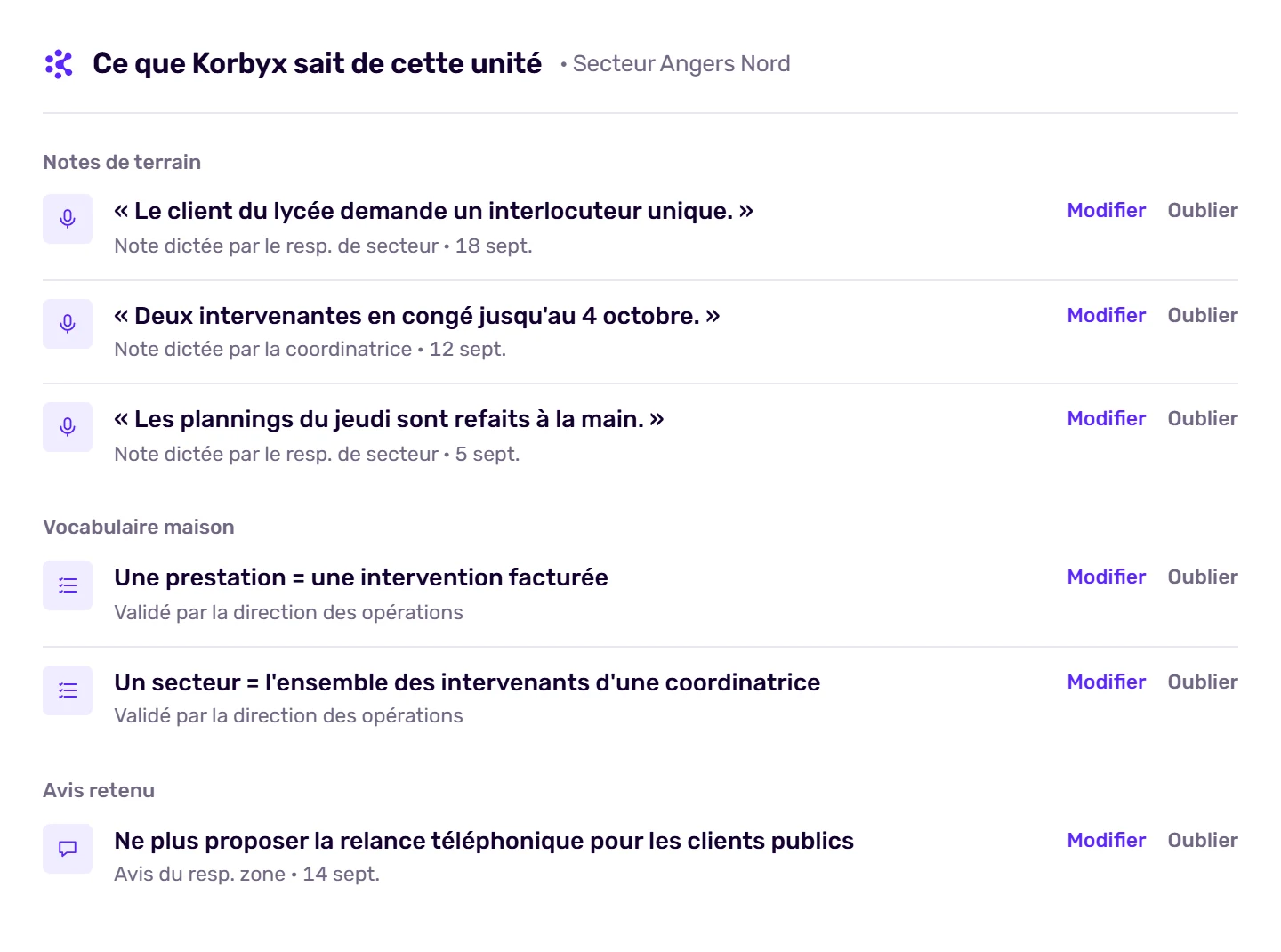This screenshot has width=1281, height=952.
Task: Oublier the 'Deux intervenantes en congé' note
Action: (x=1203, y=316)
